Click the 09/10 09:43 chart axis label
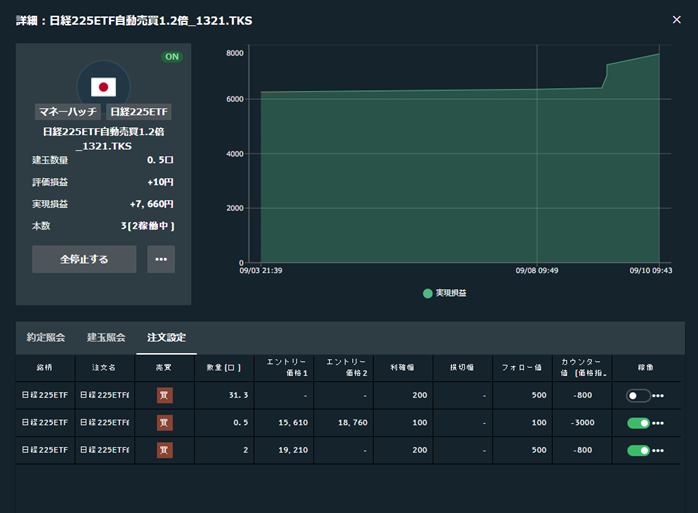This screenshot has height=513, width=698. [x=651, y=271]
